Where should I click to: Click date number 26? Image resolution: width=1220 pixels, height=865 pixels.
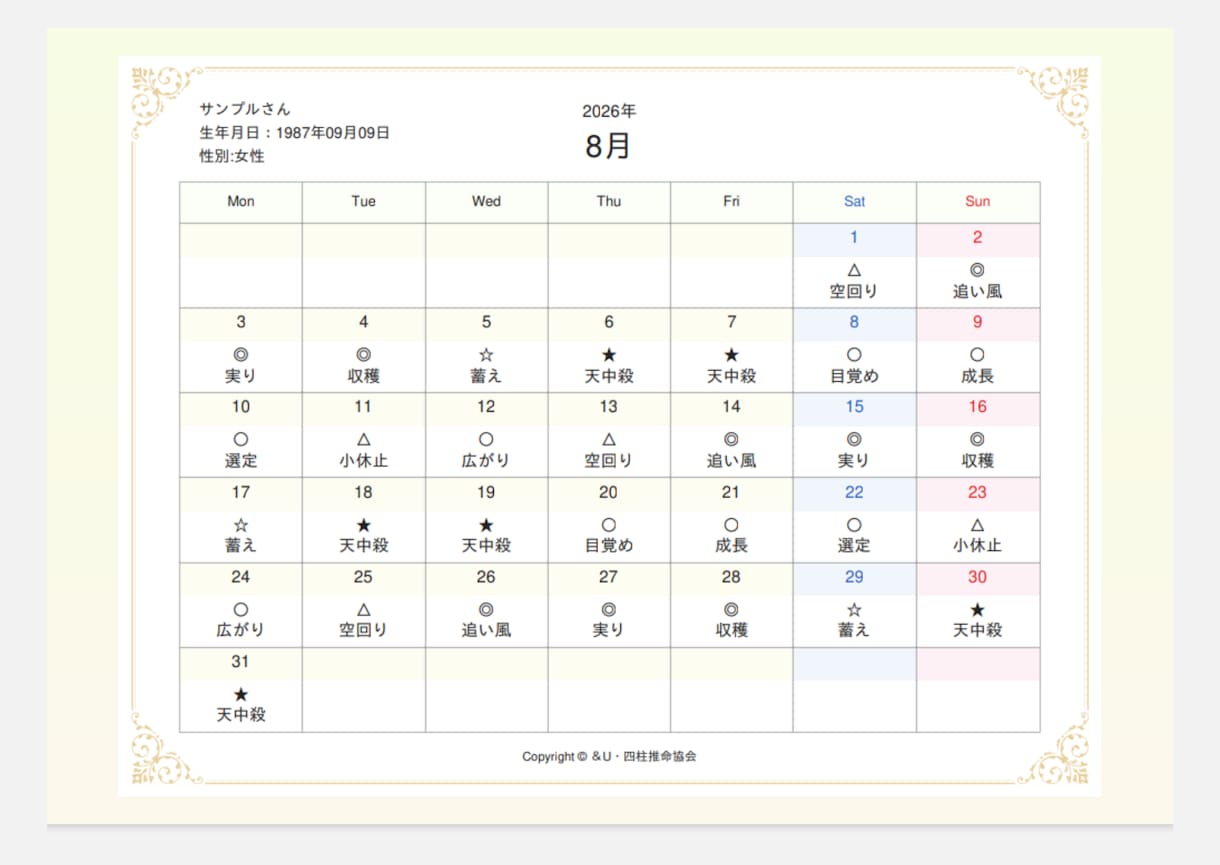click(x=486, y=577)
